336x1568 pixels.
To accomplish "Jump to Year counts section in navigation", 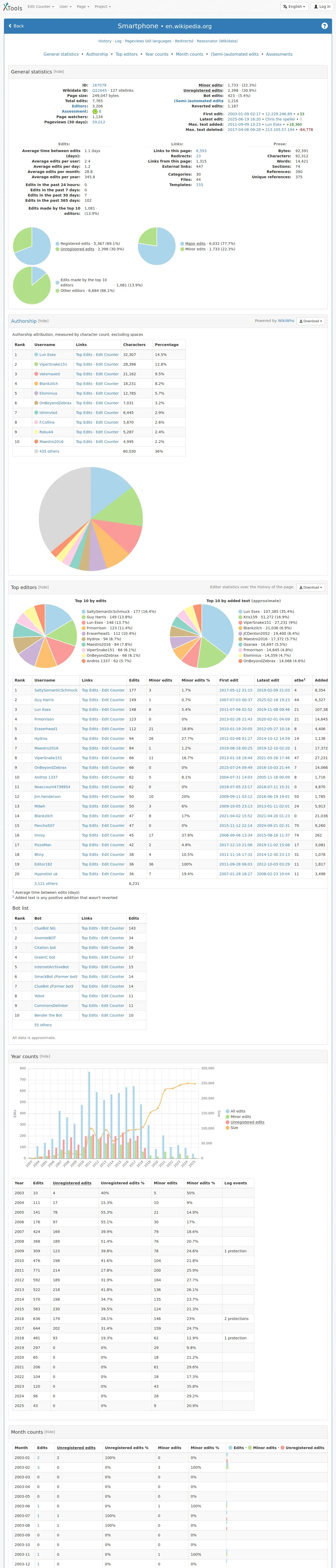I will (x=157, y=54).
